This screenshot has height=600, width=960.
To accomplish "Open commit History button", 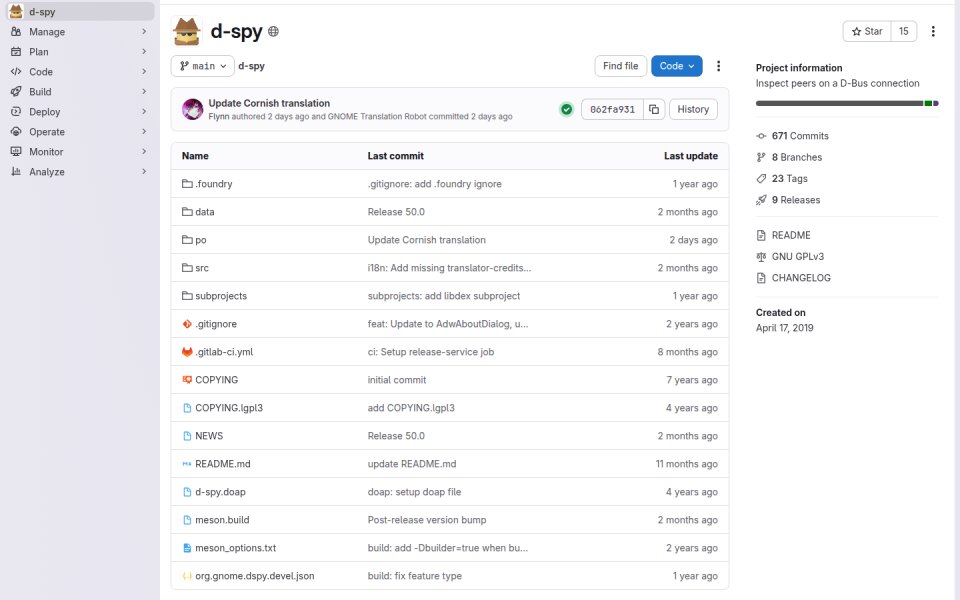I will coord(693,110).
